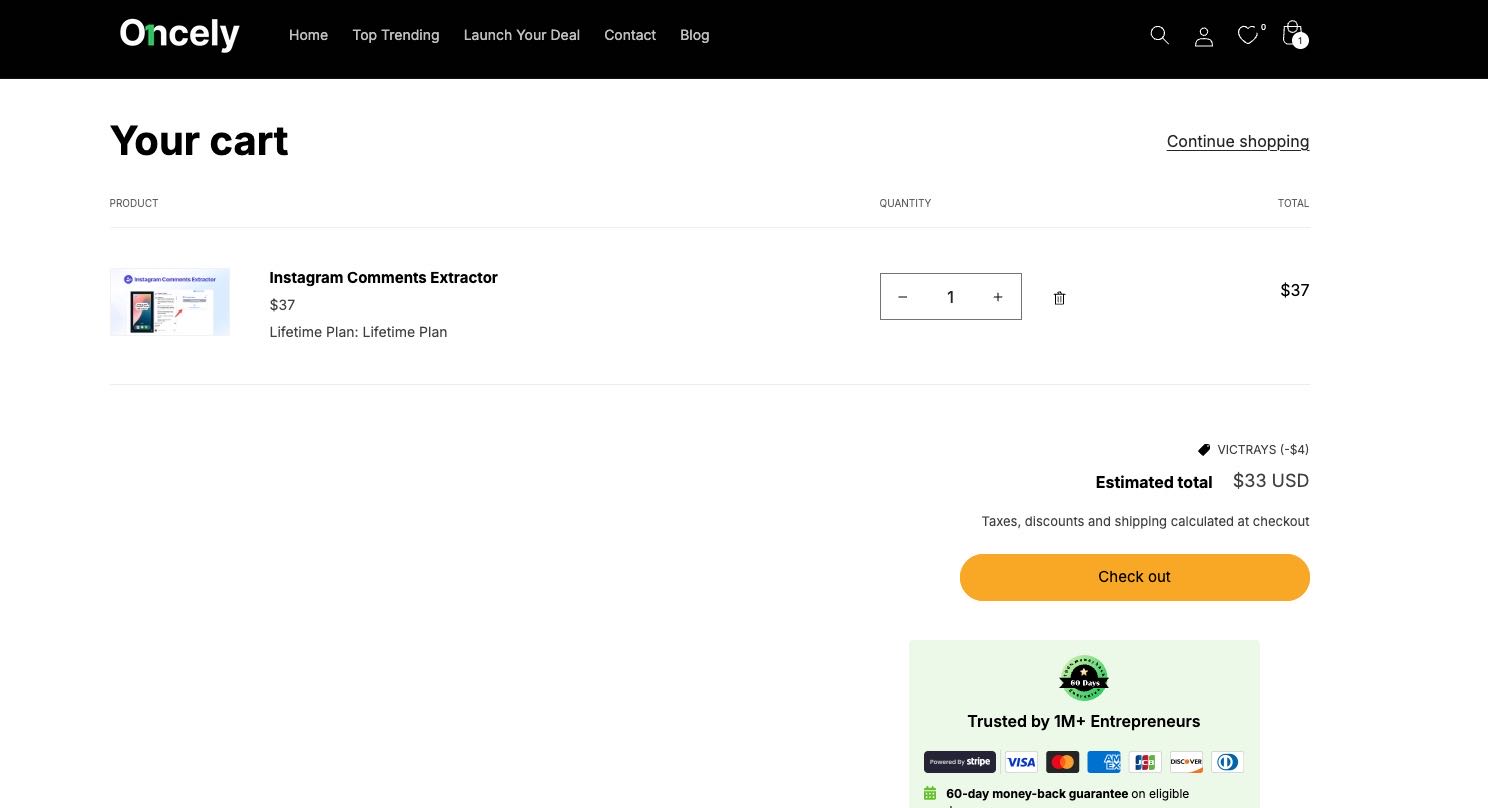Remove Instagram Comments Extractor with trash icon
1488x808 pixels.
(1059, 298)
